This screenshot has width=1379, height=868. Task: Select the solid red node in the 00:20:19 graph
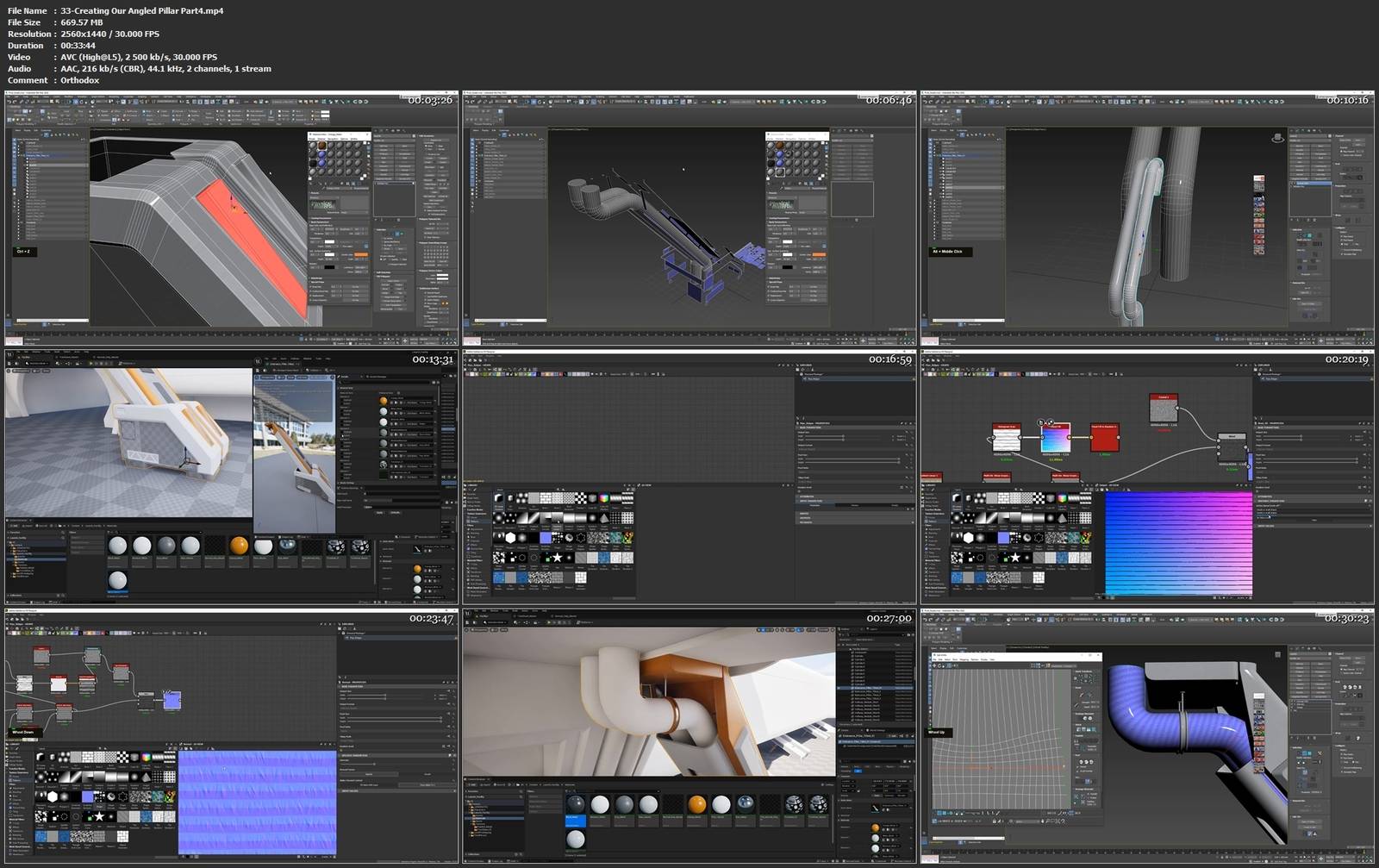click(1105, 438)
